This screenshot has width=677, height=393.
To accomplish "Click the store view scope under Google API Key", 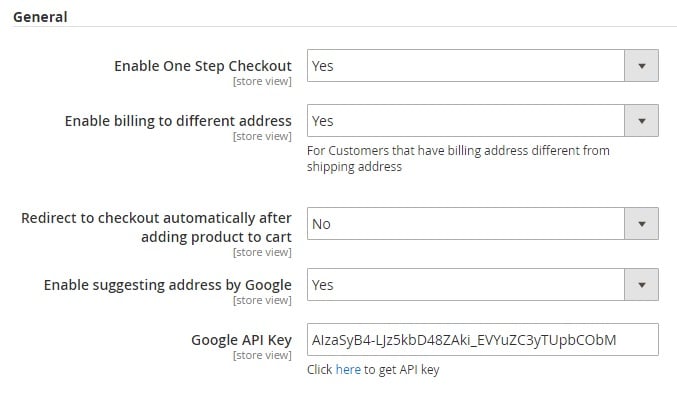I will coord(262,355).
